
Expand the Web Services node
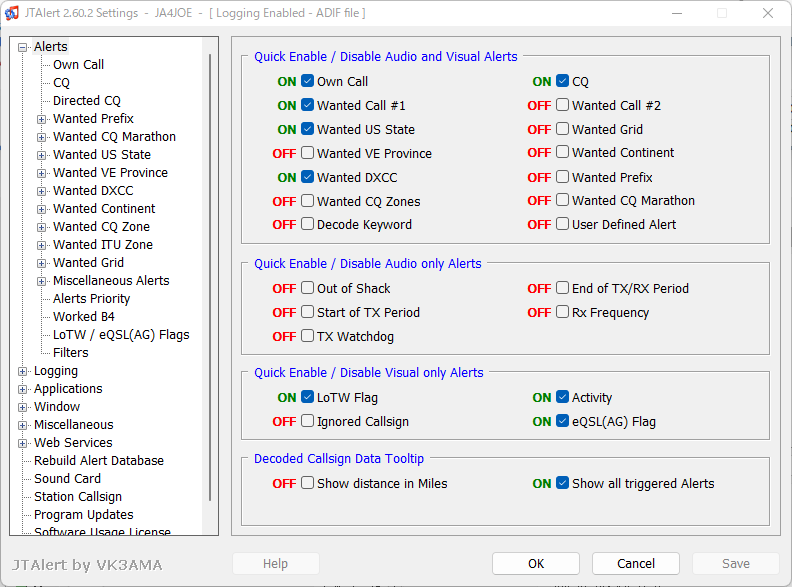click(x=22, y=444)
